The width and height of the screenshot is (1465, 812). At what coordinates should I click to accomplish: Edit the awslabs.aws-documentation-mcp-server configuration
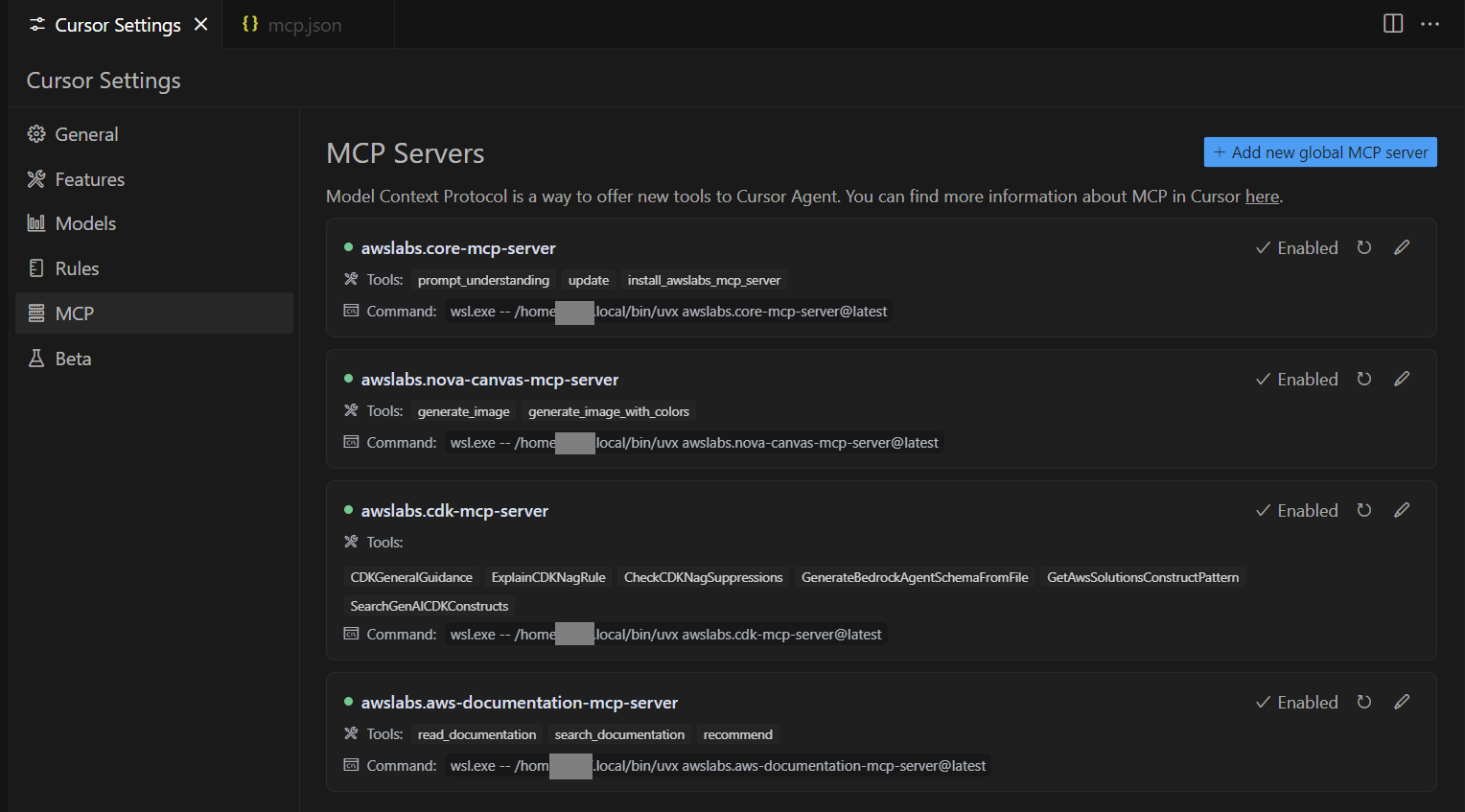1402,702
